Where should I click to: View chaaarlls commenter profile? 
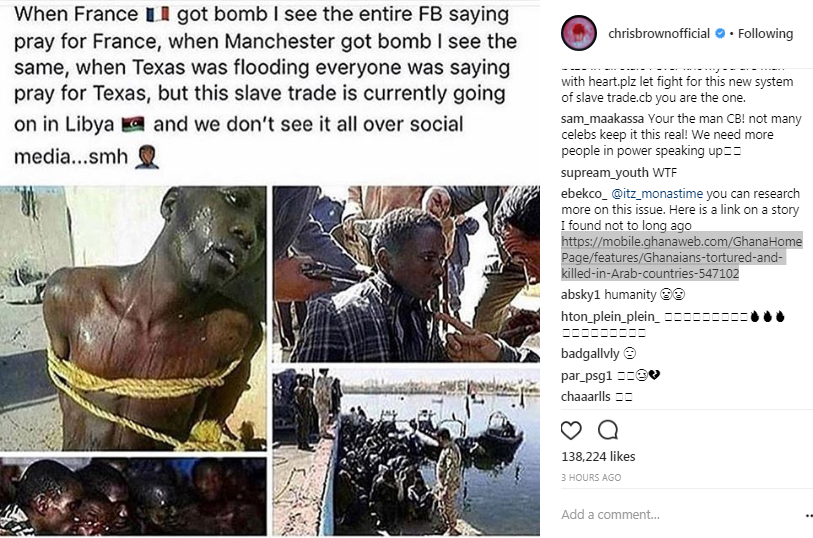(585, 397)
